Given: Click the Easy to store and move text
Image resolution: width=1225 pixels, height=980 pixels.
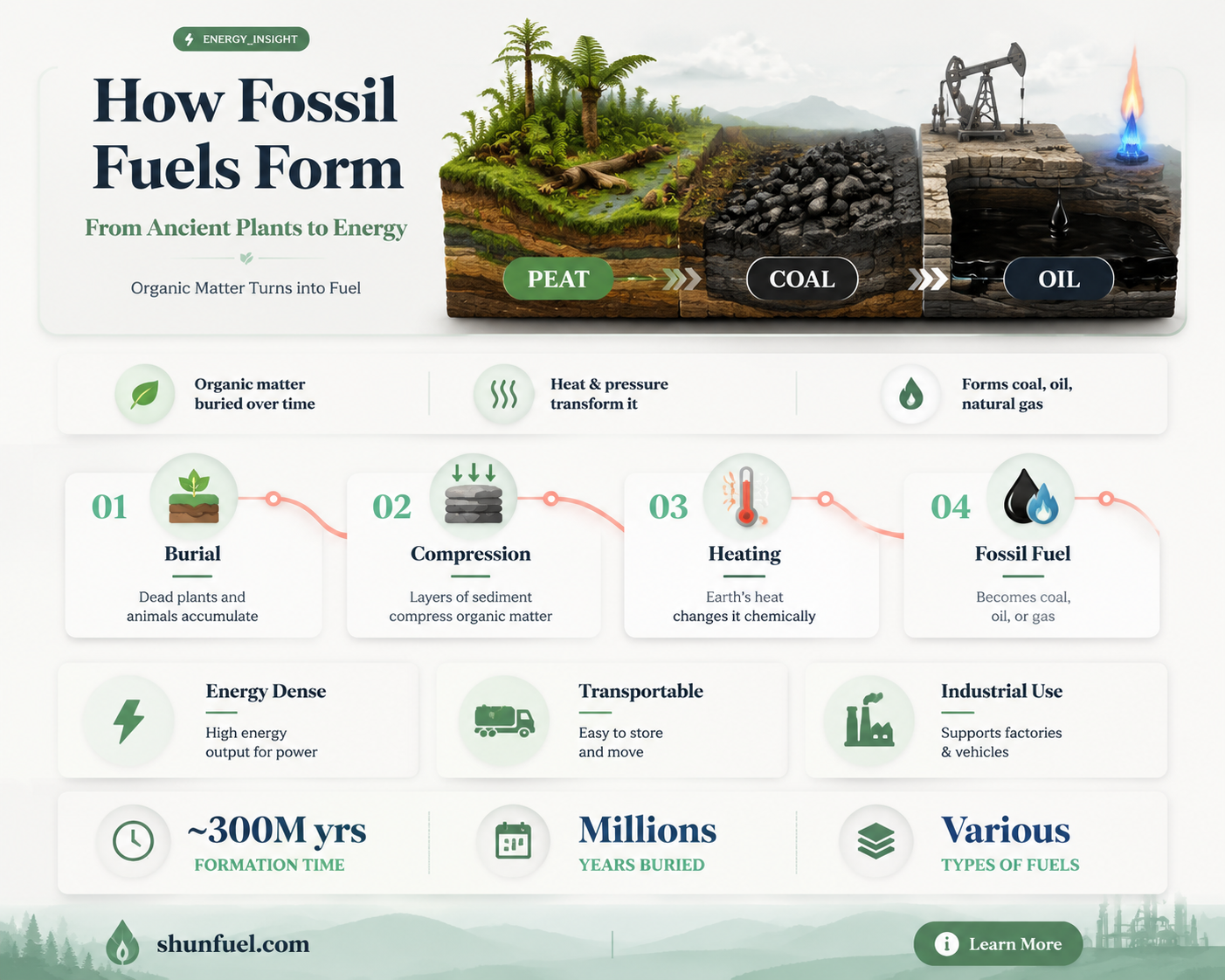Looking at the screenshot, I should coord(620,742).
